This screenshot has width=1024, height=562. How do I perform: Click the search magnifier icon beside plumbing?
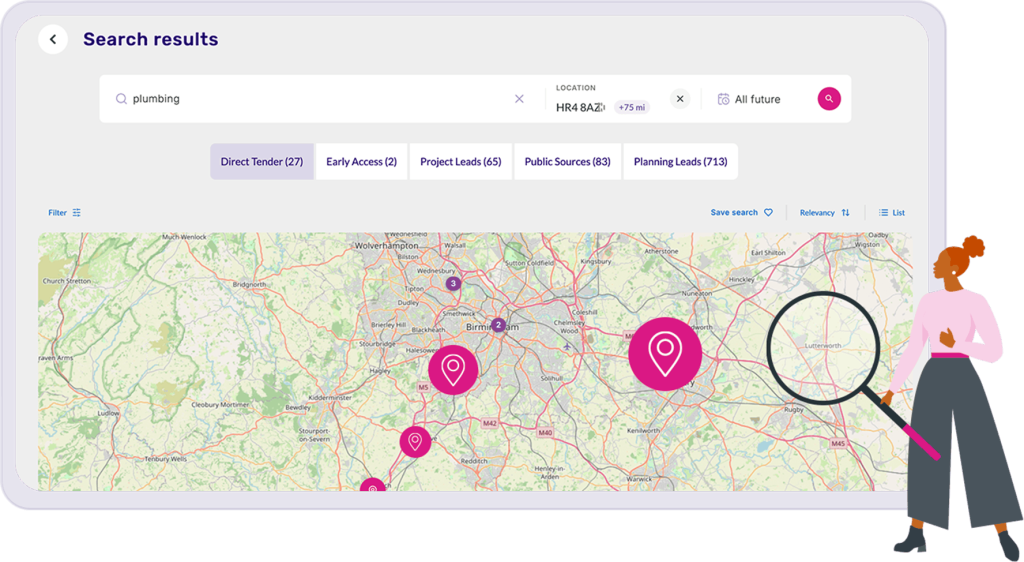[x=121, y=99]
